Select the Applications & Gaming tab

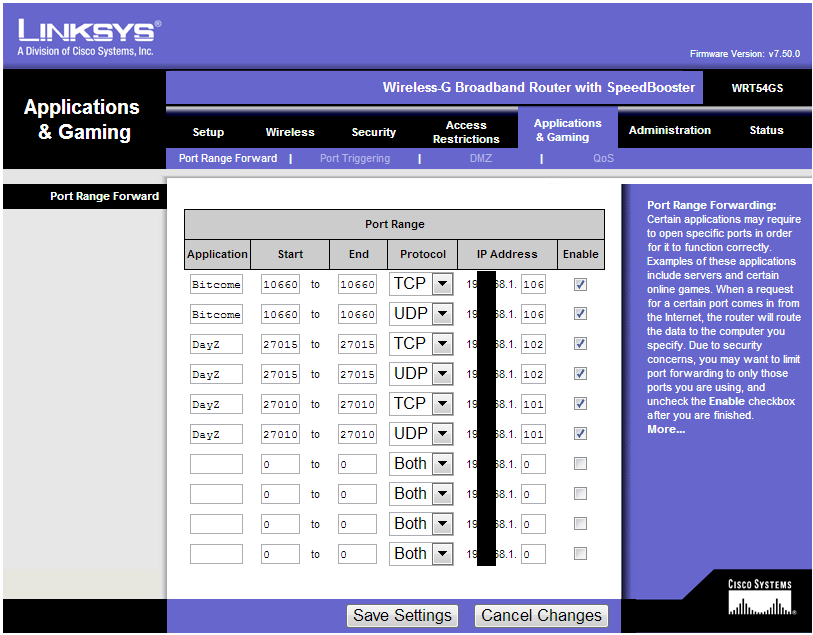(567, 130)
